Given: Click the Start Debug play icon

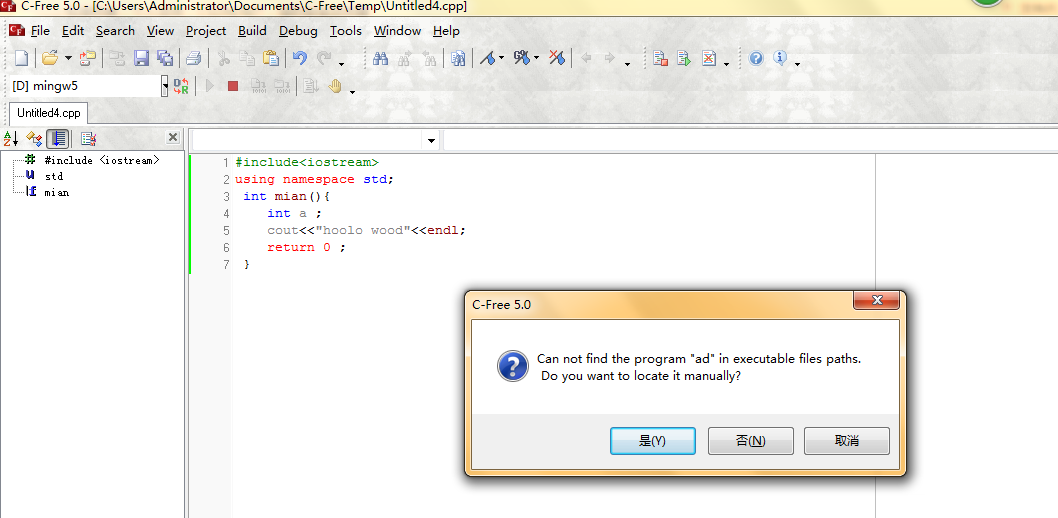Looking at the screenshot, I should click(x=210, y=86).
